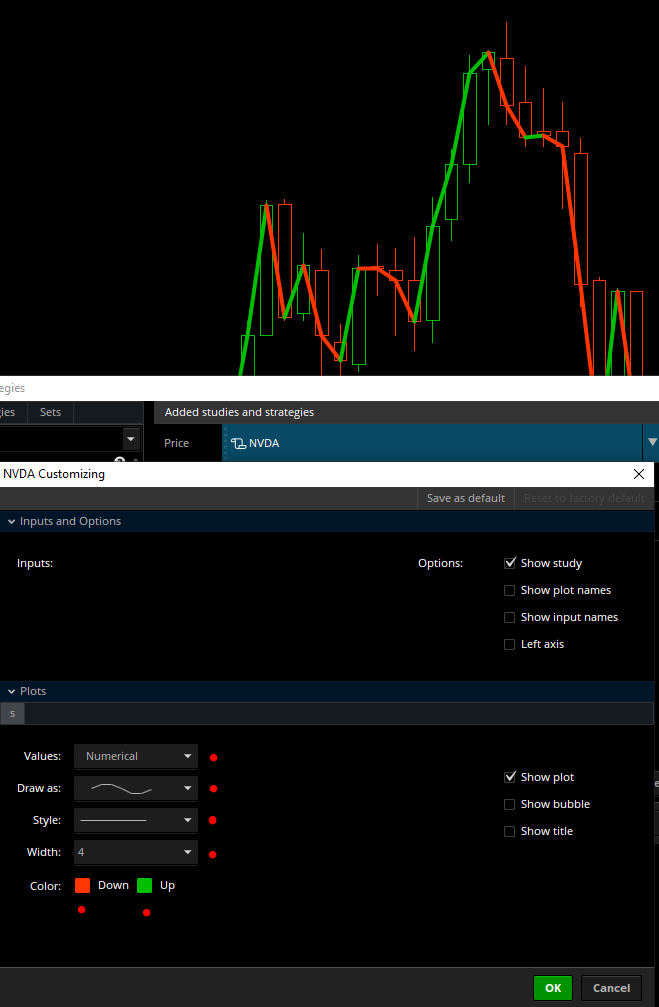Image resolution: width=659 pixels, height=1007 pixels.
Task: Expand the line Style dropdown
Action: coord(136,821)
